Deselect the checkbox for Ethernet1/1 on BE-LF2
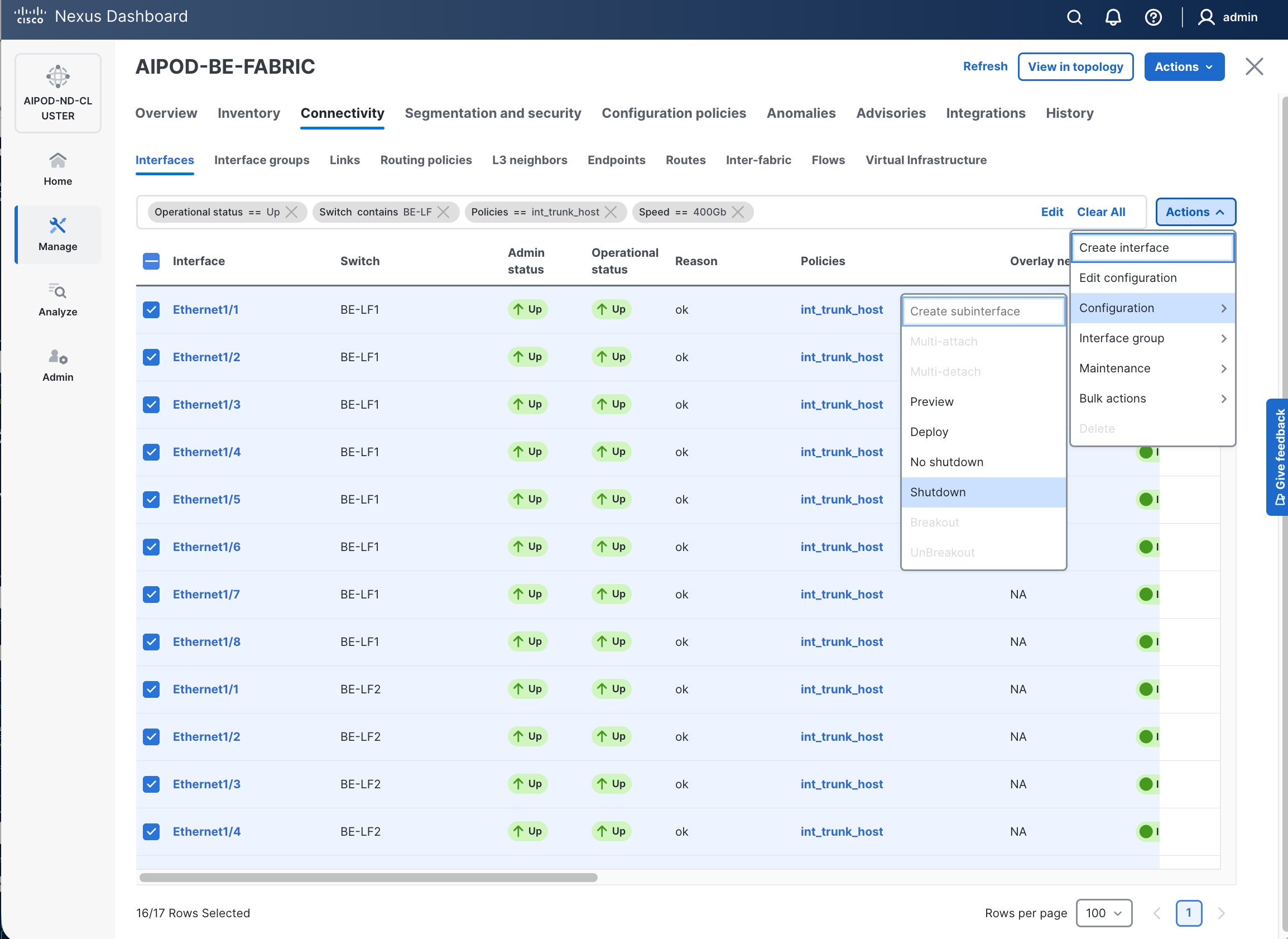The image size is (1288, 939). click(151, 689)
